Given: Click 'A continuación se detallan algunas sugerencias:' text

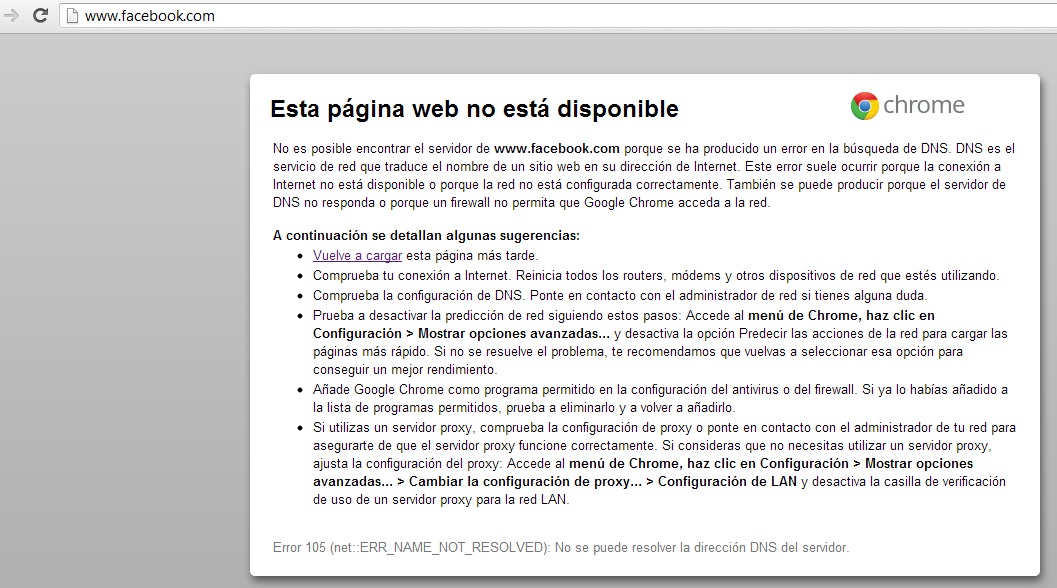Looking at the screenshot, I should click(x=426, y=235).
